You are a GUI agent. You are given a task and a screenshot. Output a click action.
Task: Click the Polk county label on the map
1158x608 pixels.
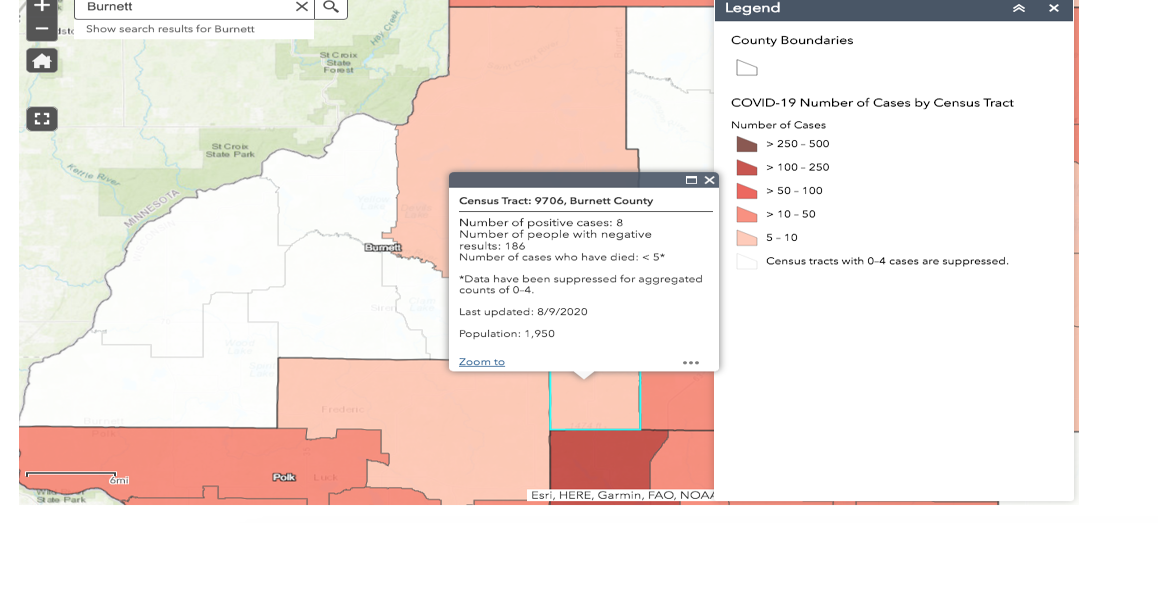(283, 477)
